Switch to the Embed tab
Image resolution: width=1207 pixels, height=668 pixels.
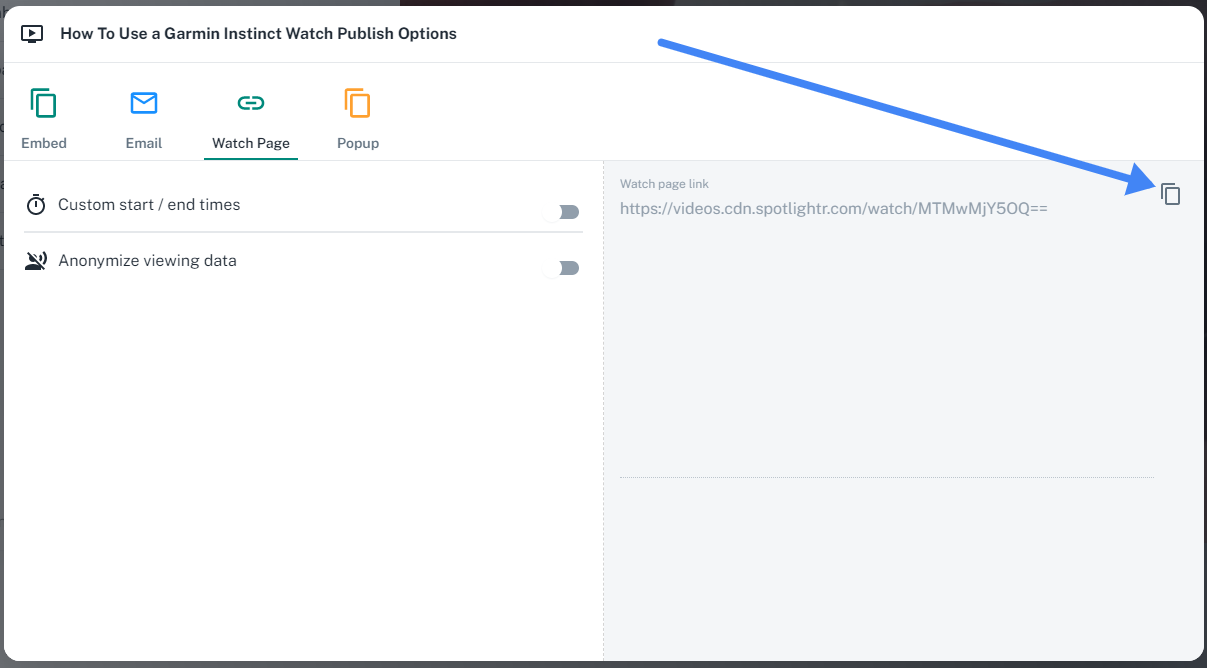click(x=43, y=143)
